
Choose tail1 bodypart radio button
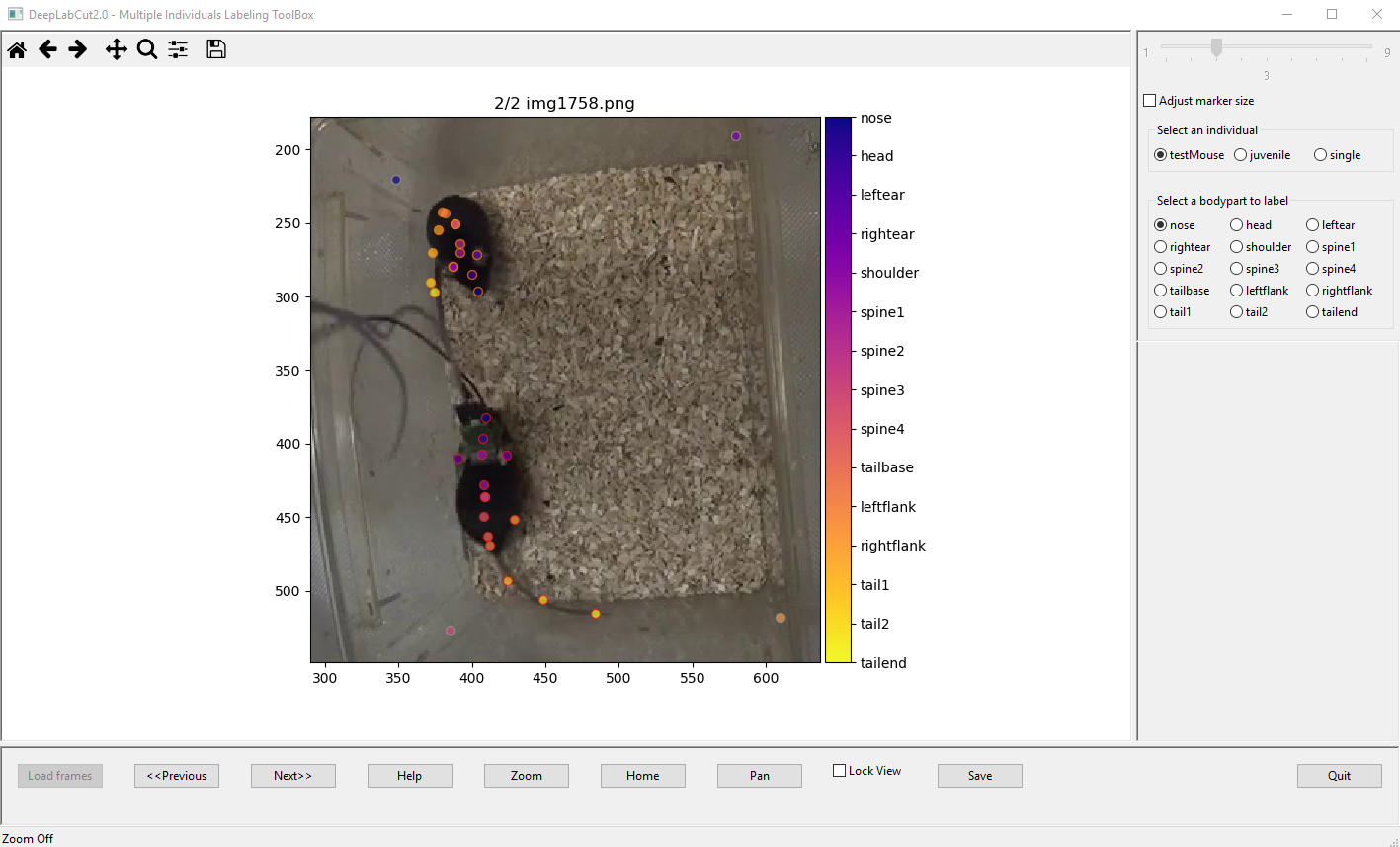coord(1160,312)
